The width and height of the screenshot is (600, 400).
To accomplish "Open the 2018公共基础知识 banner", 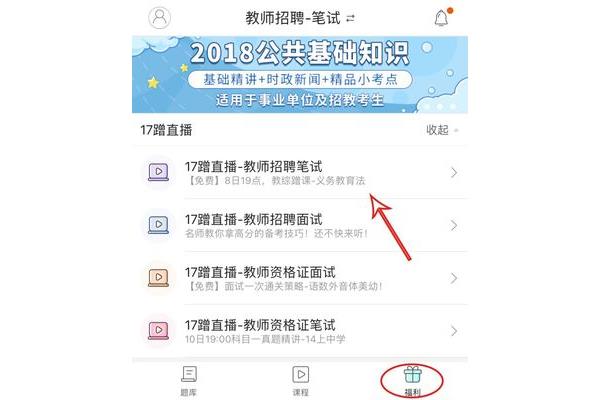I will point(300,74).
